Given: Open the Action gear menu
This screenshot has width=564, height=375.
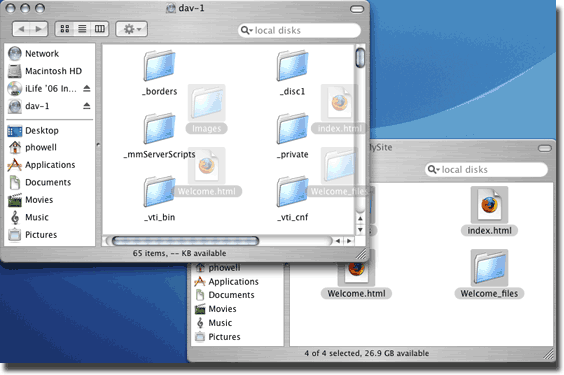Looking at the screenshot, I should 132,29.
